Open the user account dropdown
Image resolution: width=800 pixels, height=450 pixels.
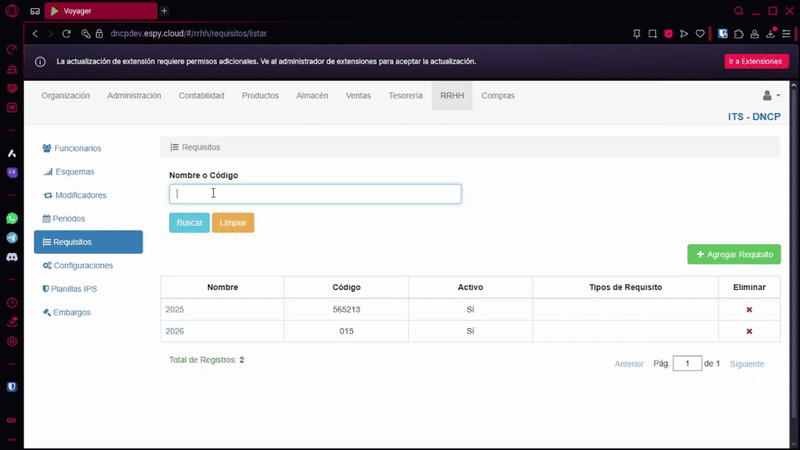pos(771,96)
